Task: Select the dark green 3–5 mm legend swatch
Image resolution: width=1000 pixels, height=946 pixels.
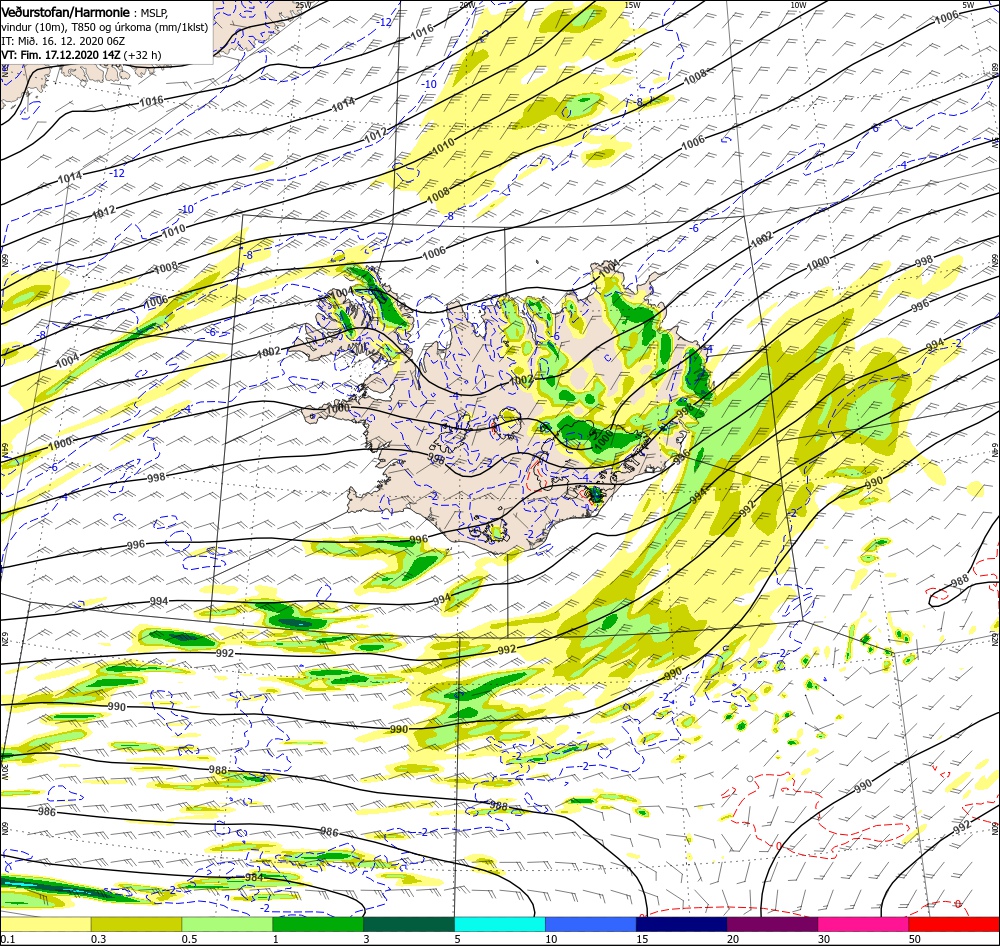Action: tap(409, 924)
